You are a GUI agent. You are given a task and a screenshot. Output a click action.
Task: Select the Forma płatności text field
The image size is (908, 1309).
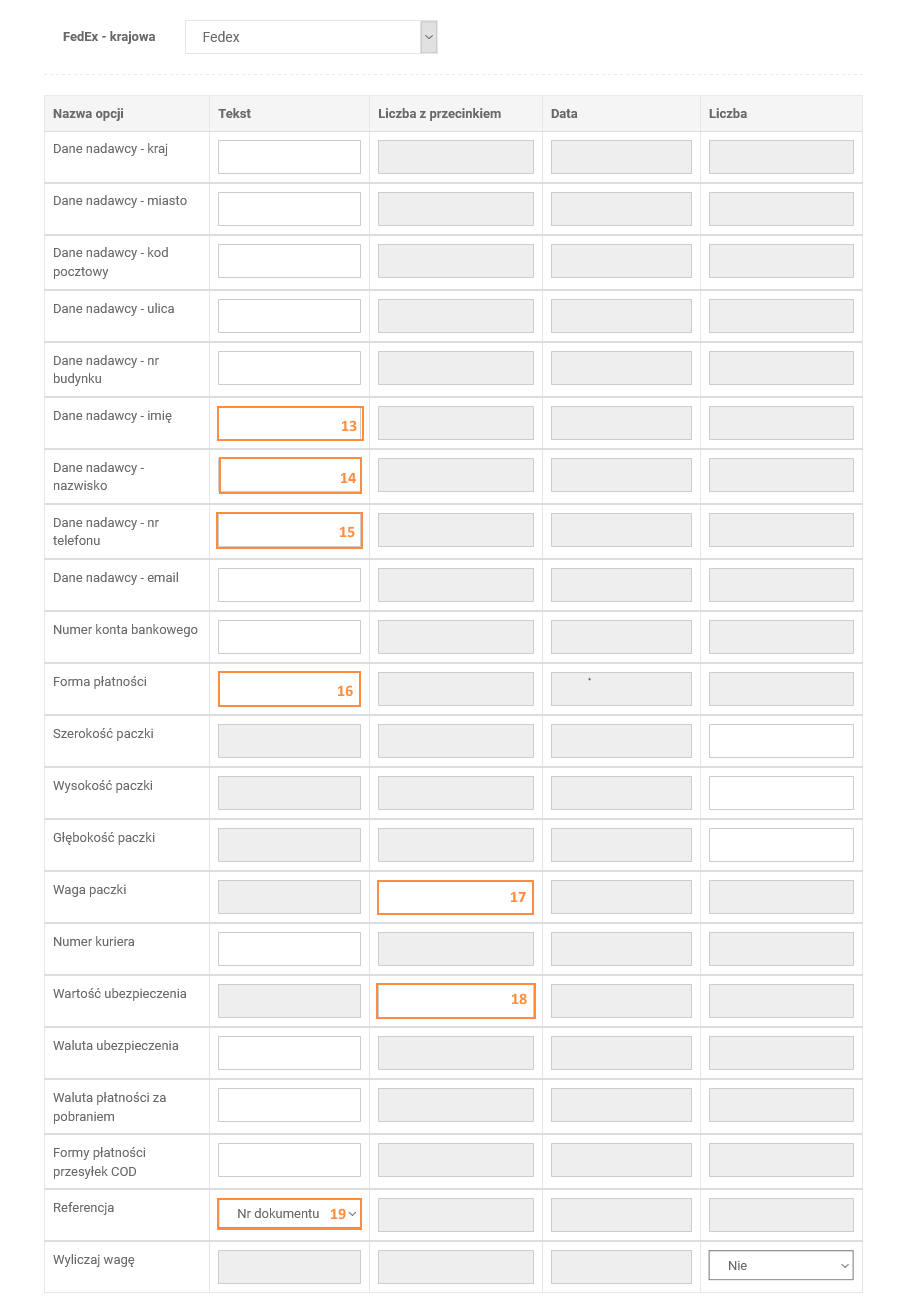[289, 689]
